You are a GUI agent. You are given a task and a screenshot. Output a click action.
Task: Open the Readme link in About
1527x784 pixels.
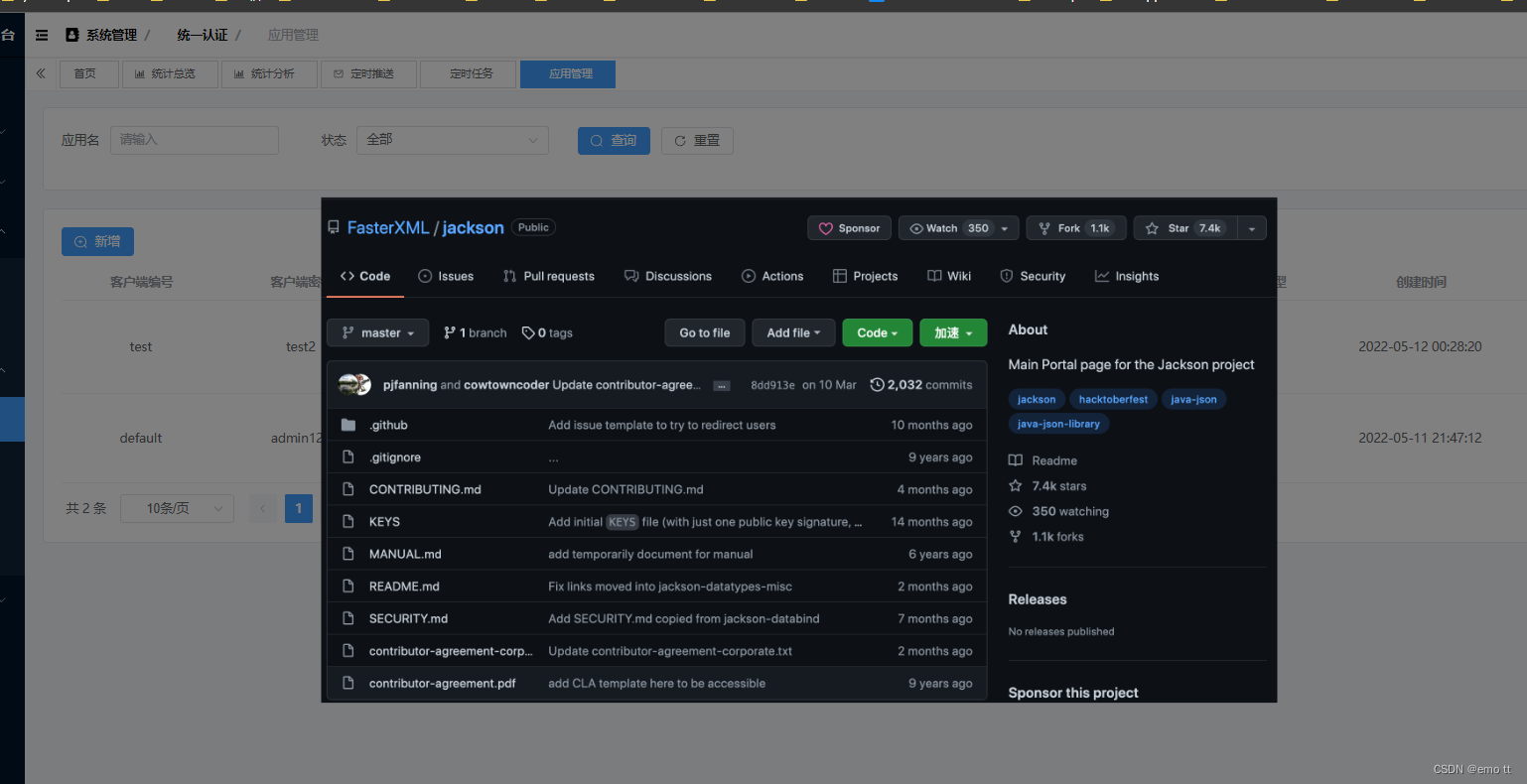(x=1043, y=460)
